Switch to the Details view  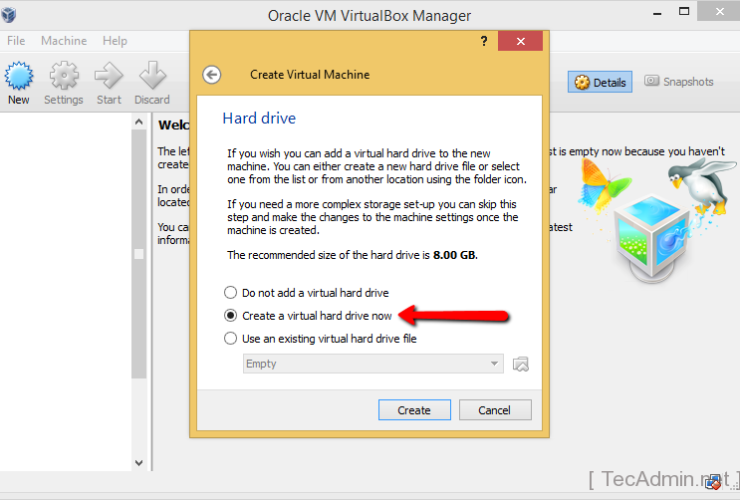point(600,82)
